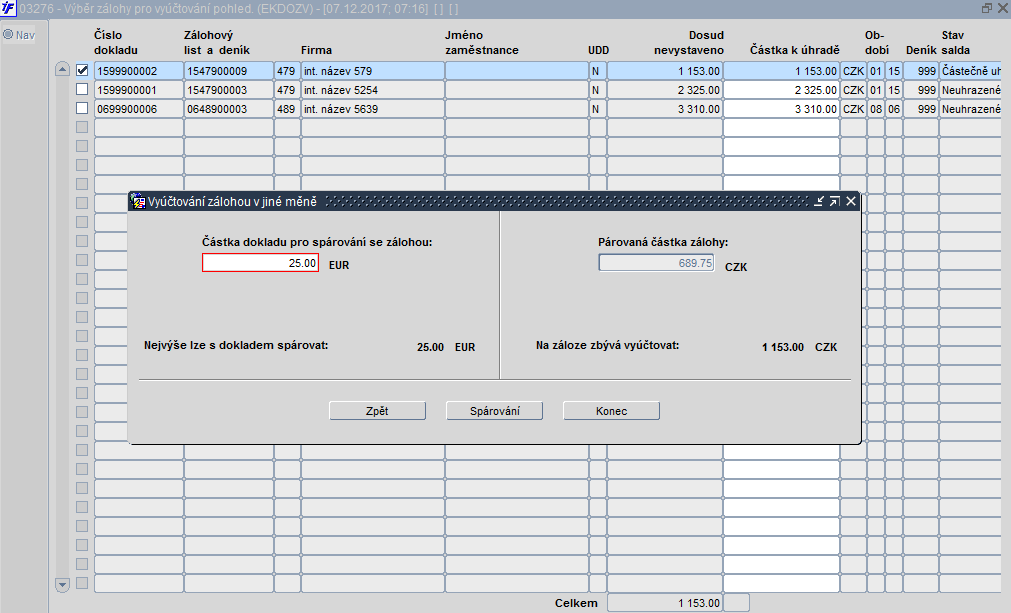Click the Spárování button
This screenshot has width=1011, height=613.
[x=495, y=411]
